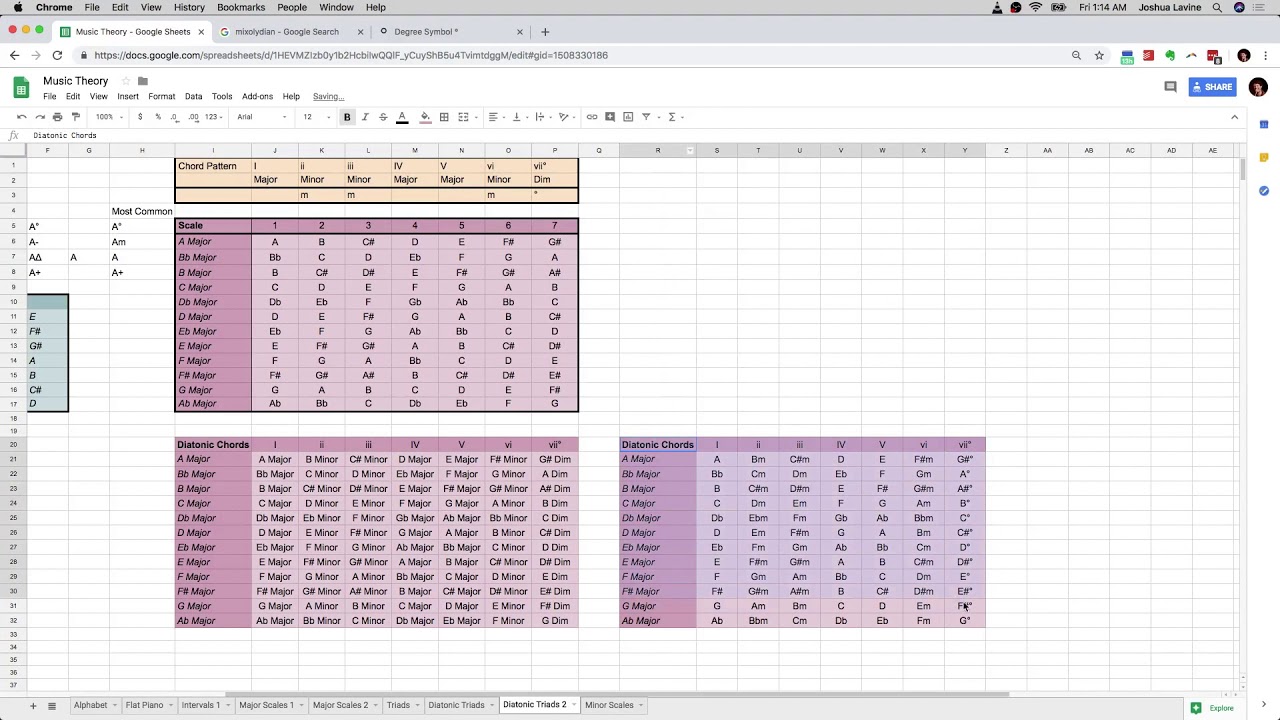Activate the Paint format tool
Image resolution: width=1280 pixels, height=720 pixels.
(75, 117)
